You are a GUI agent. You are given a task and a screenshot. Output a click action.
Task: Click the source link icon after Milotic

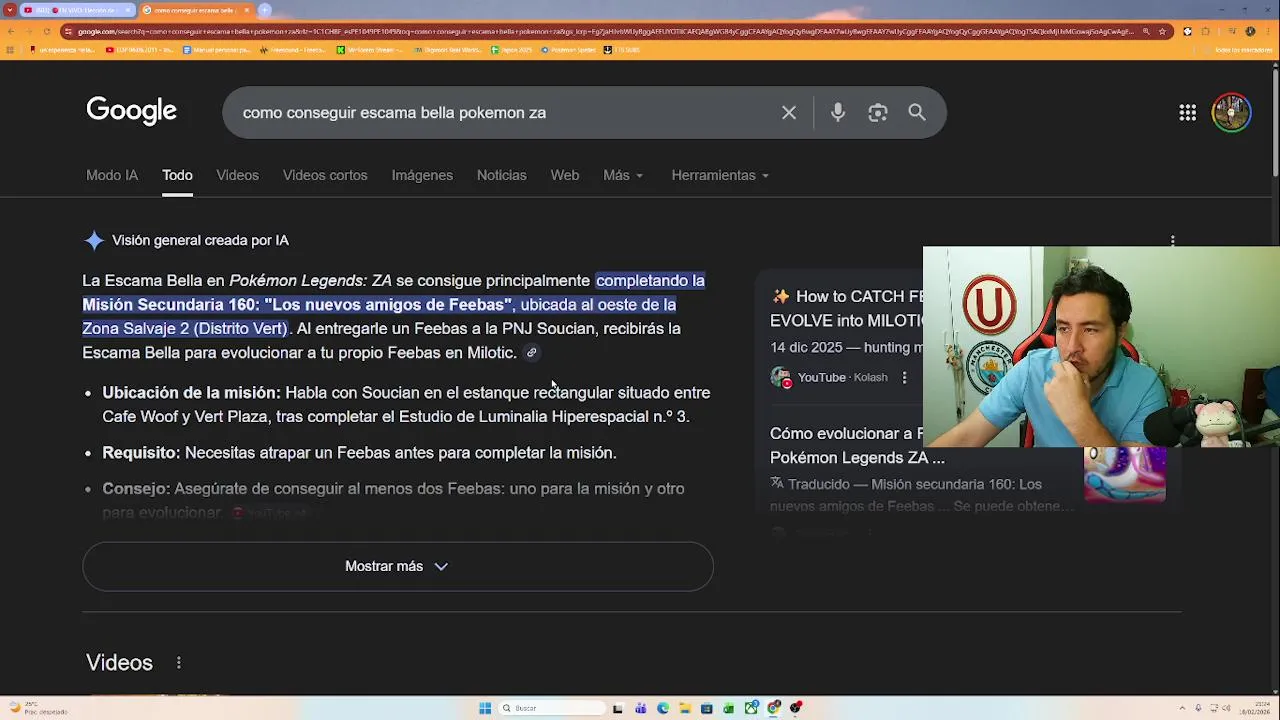click(532, 353)
